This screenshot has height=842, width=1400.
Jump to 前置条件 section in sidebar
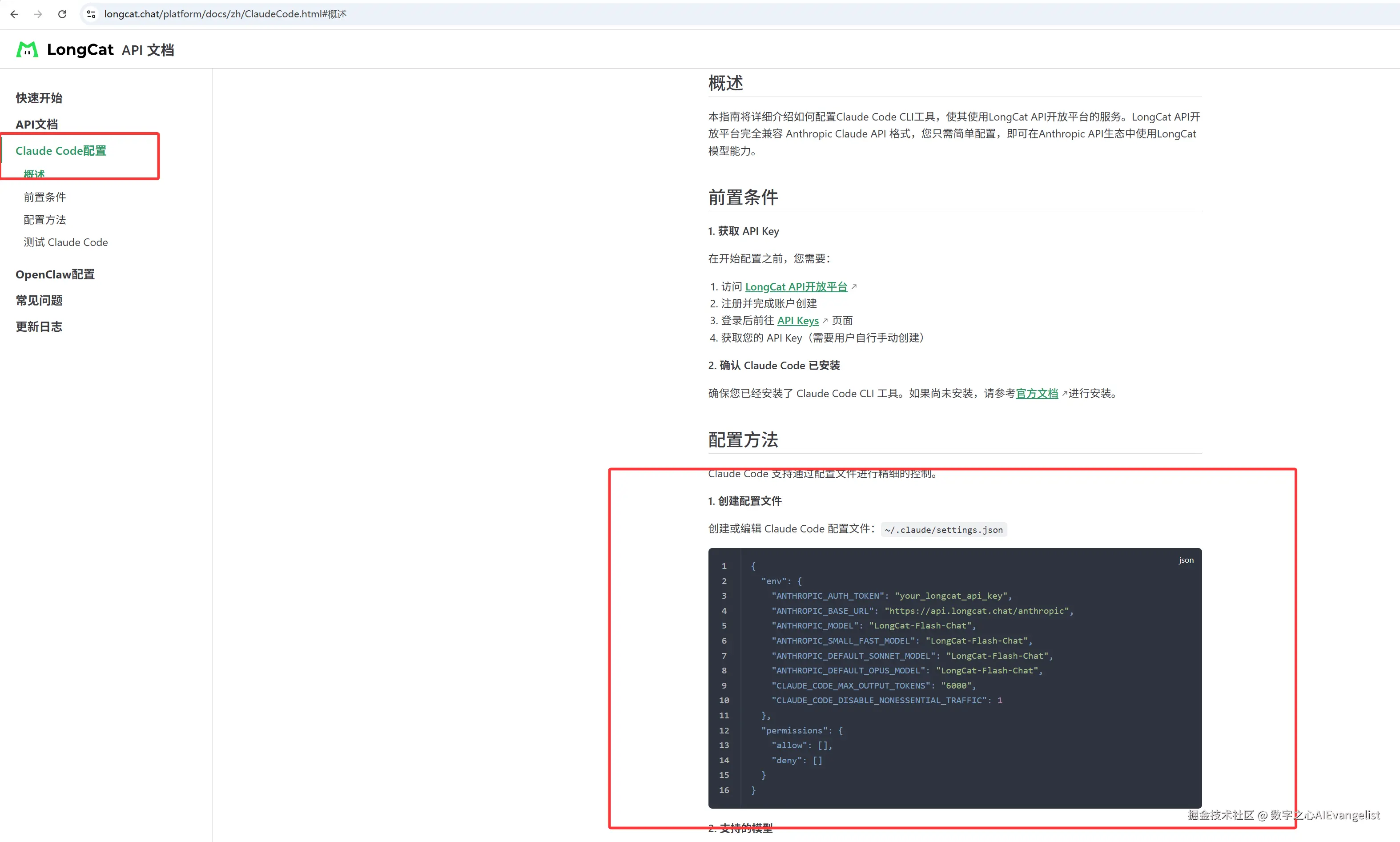44,197
